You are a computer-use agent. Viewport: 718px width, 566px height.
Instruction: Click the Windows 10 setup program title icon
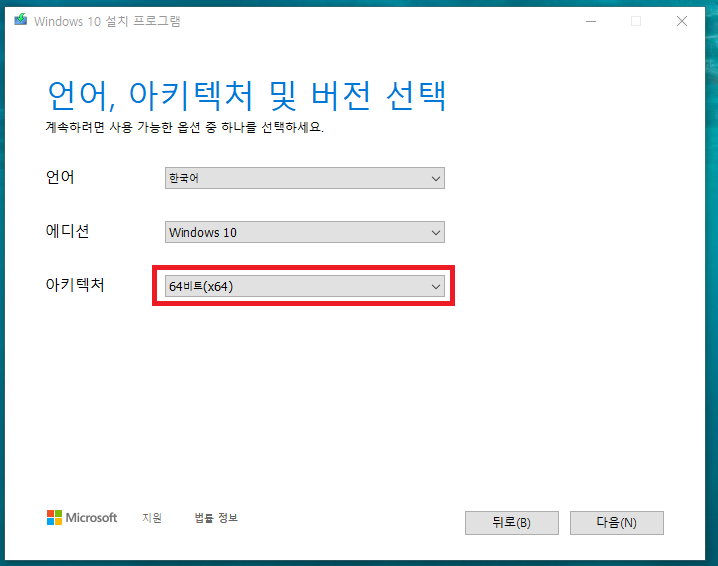point(21,20)
